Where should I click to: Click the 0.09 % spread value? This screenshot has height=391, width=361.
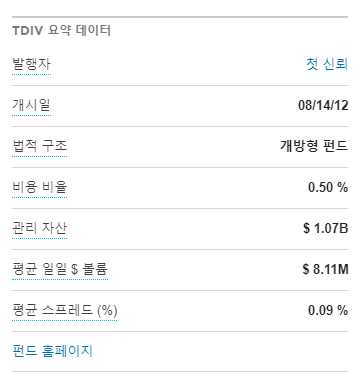328,310
